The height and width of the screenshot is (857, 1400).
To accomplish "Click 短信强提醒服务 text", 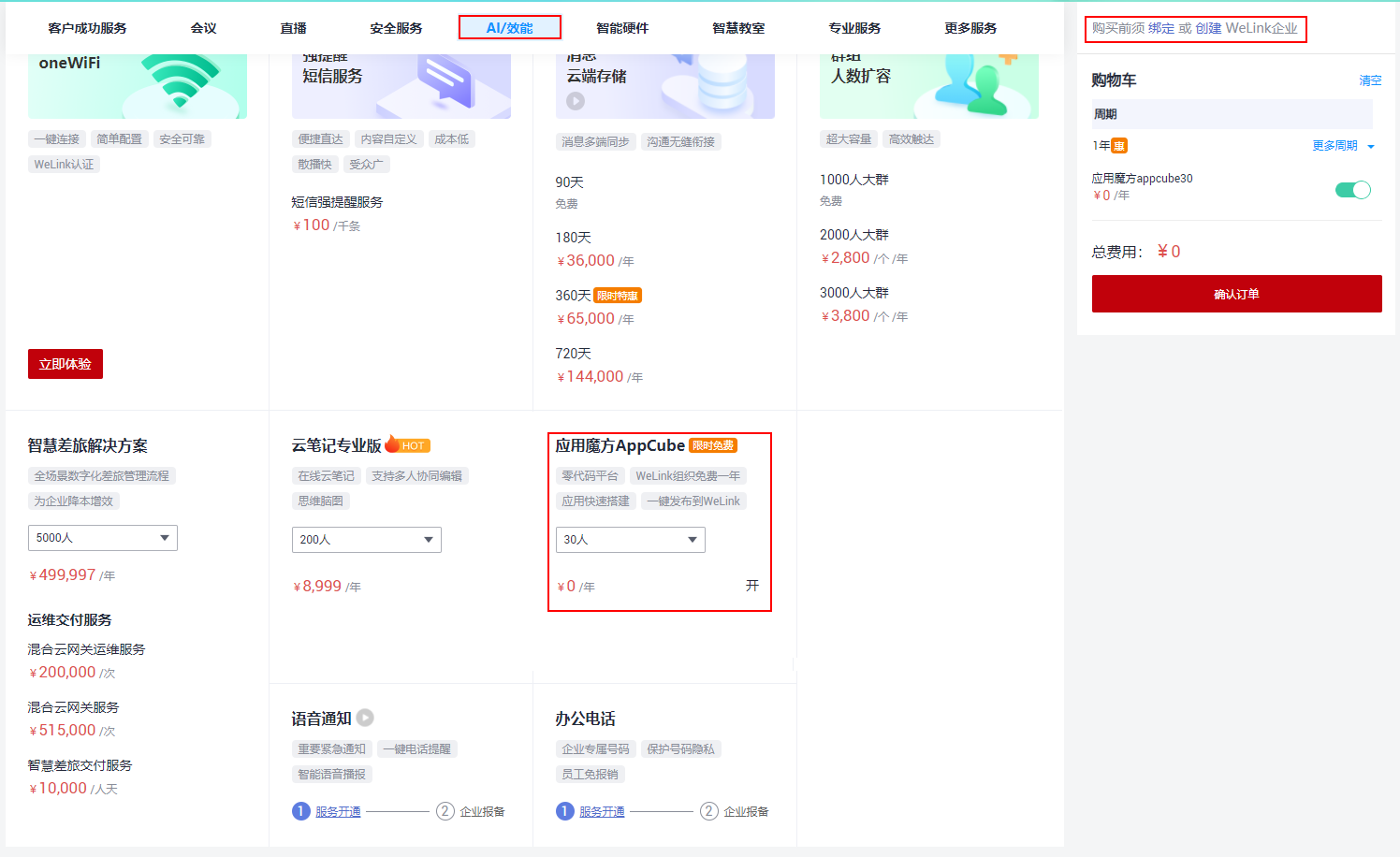I will pyautogui.click(x=337, y=202).
